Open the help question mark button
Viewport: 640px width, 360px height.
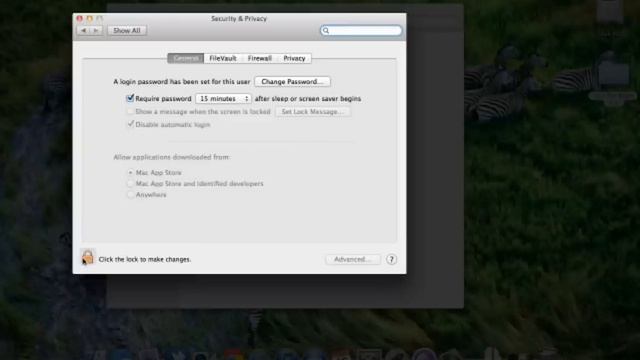[391, 259]
